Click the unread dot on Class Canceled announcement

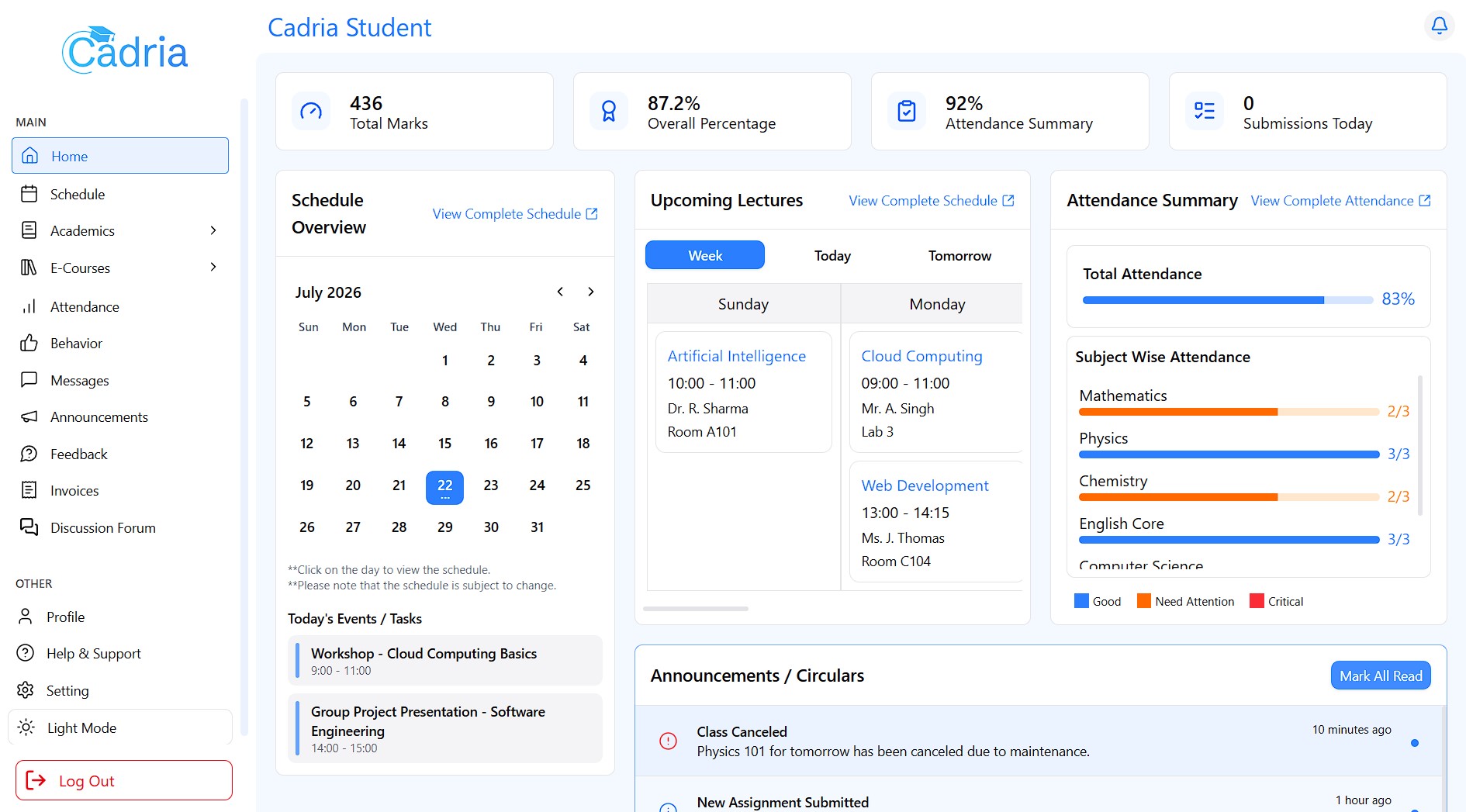pyautogui.click(x=1415, y=743)
